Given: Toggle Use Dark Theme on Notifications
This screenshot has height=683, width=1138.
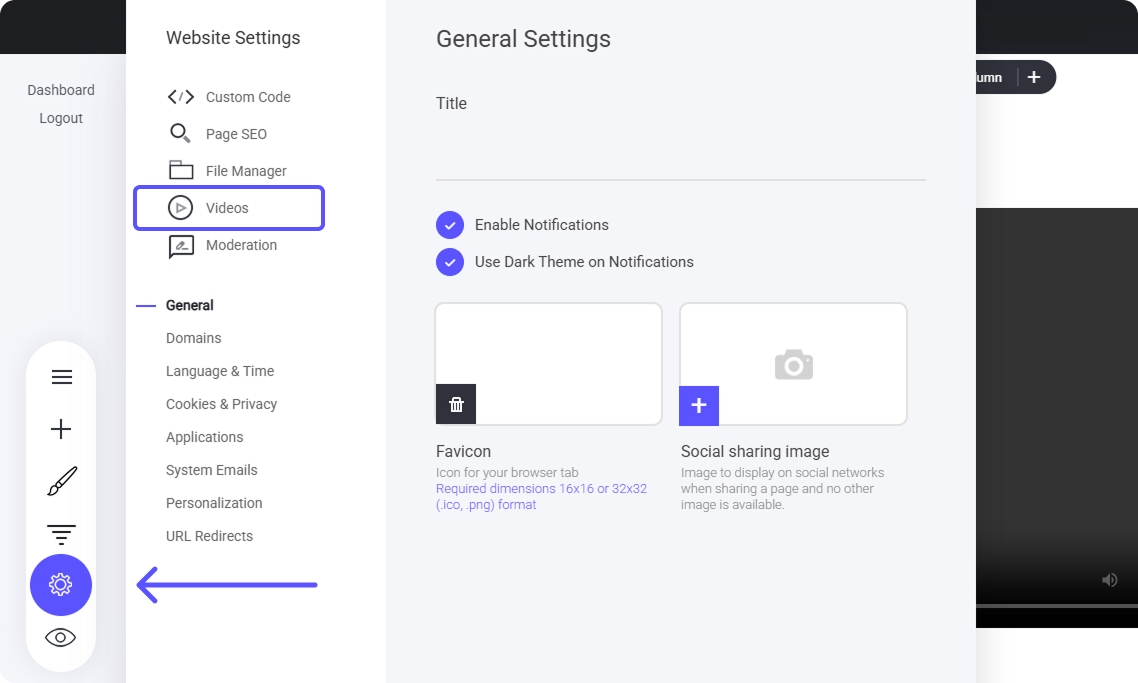Looking at the screenshot, I should [x=450, y=262].
